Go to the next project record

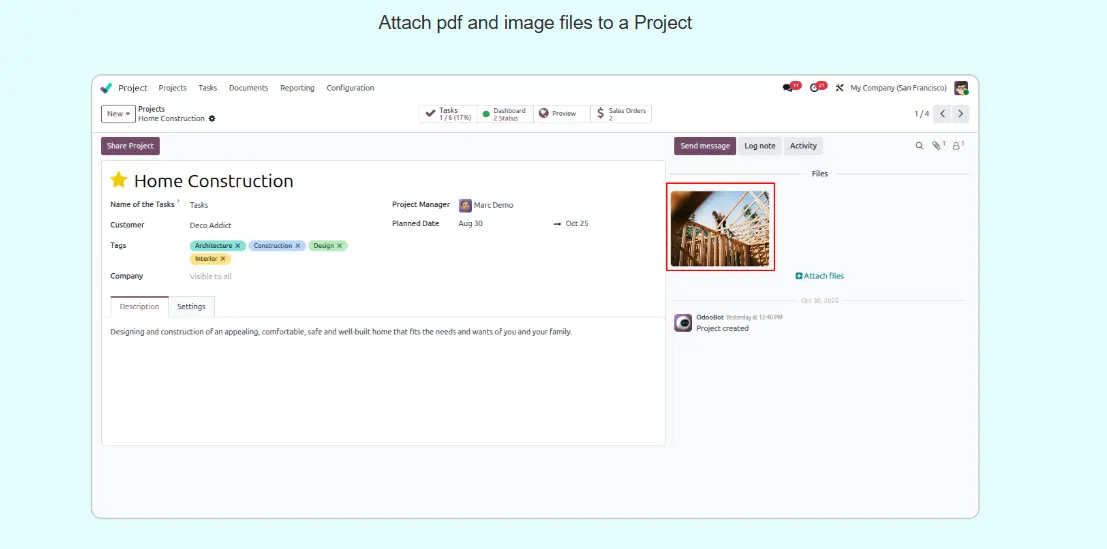point(960,114)
